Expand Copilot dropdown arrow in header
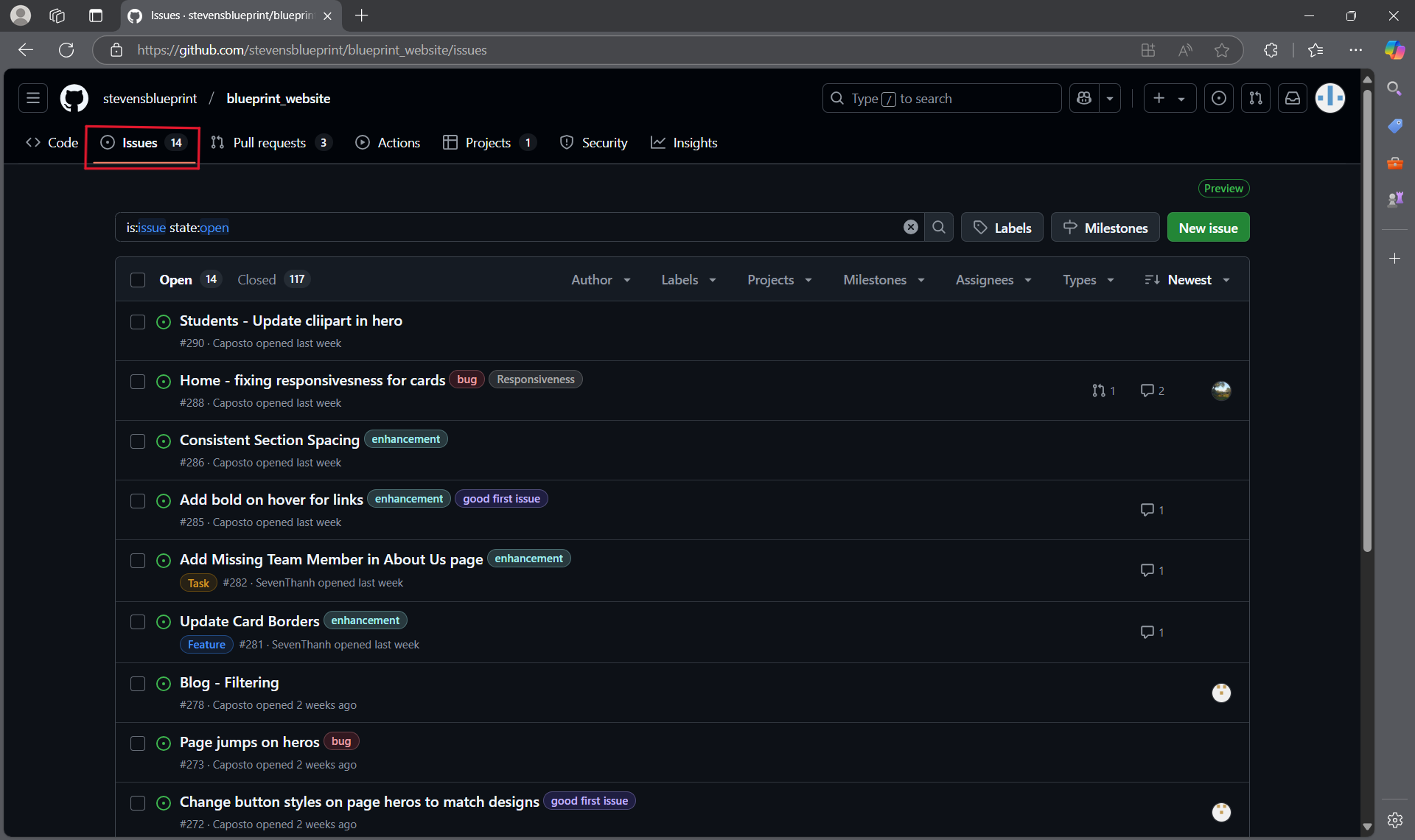This screenshot has width=1415, height=840. coord(1110,98)
